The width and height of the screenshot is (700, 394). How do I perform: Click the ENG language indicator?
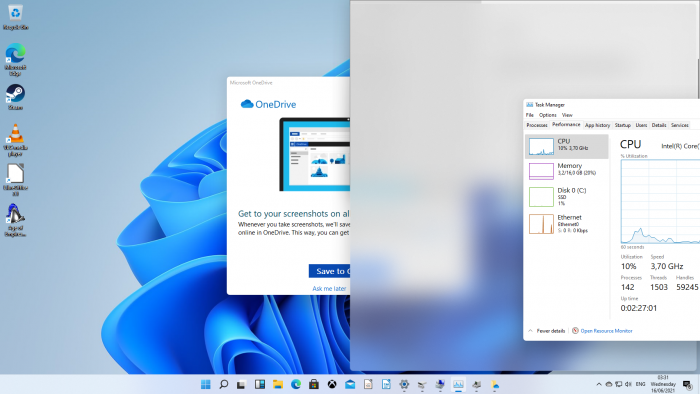pyautogui.click(x=640, y=384)
